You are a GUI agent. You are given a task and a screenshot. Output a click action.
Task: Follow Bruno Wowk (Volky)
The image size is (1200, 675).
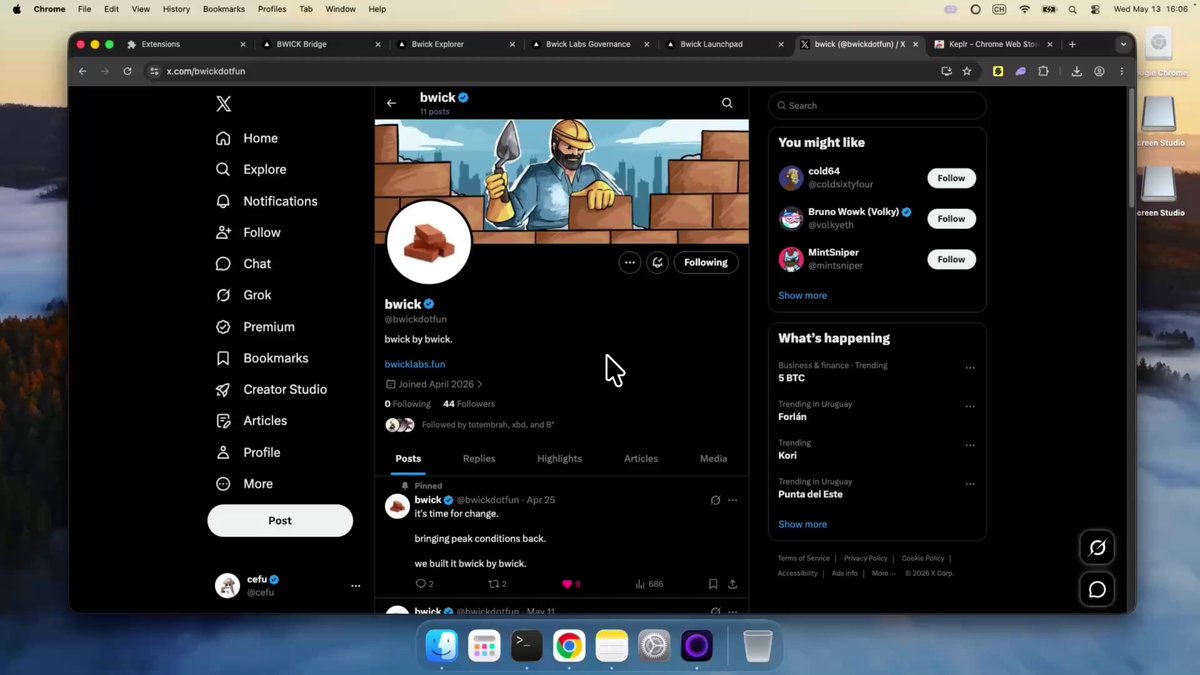tap(951, 219)
